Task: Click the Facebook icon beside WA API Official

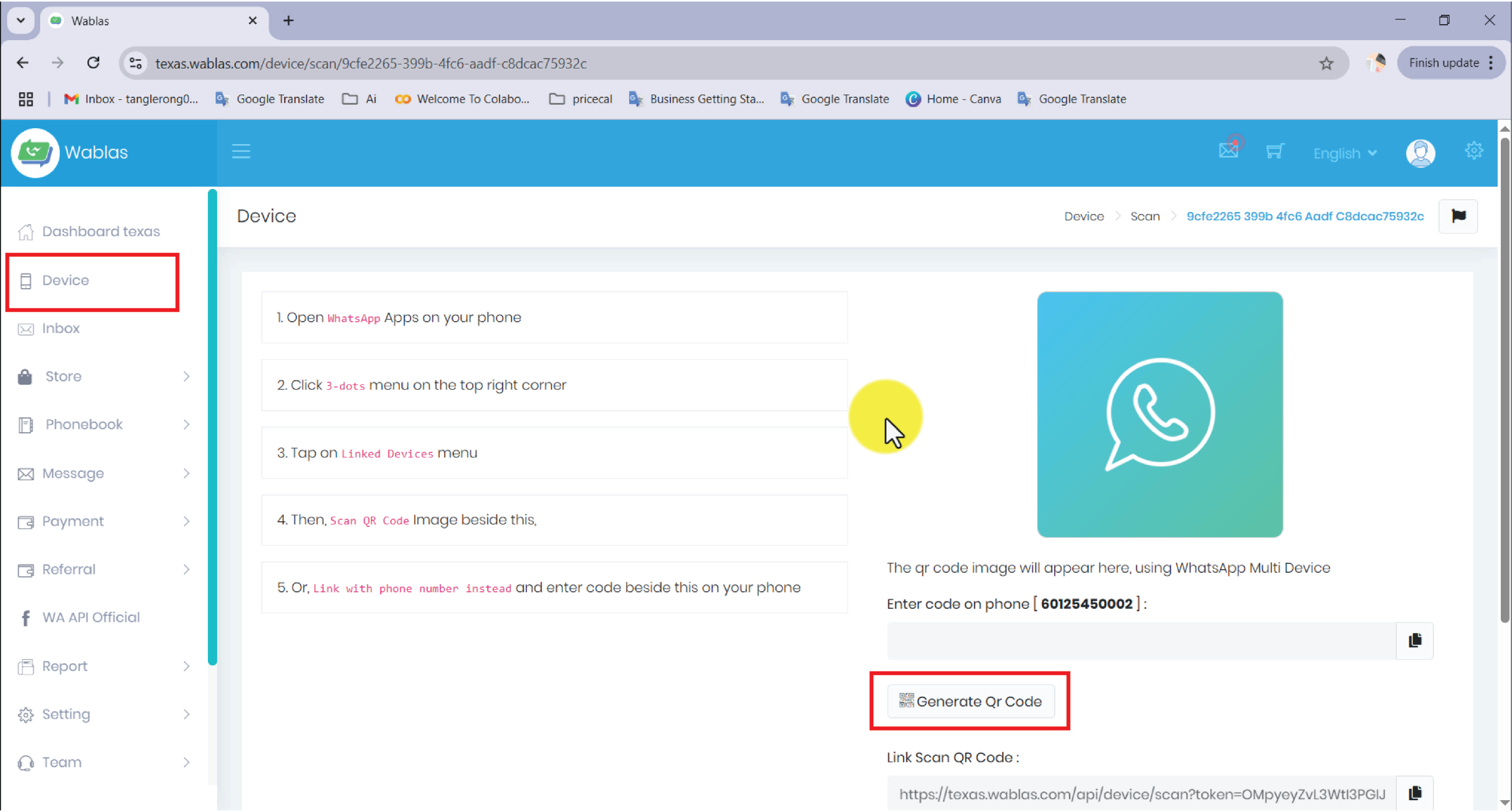Action: click(25, 618)
